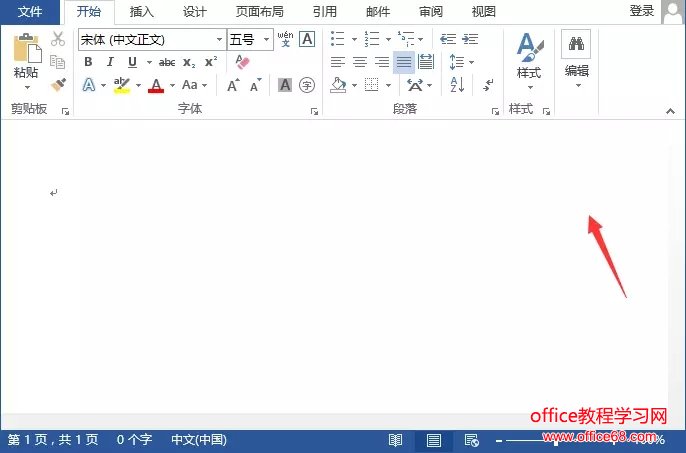
Task: Click page count 第1页，共1页
Action: (x=53, y=439)
